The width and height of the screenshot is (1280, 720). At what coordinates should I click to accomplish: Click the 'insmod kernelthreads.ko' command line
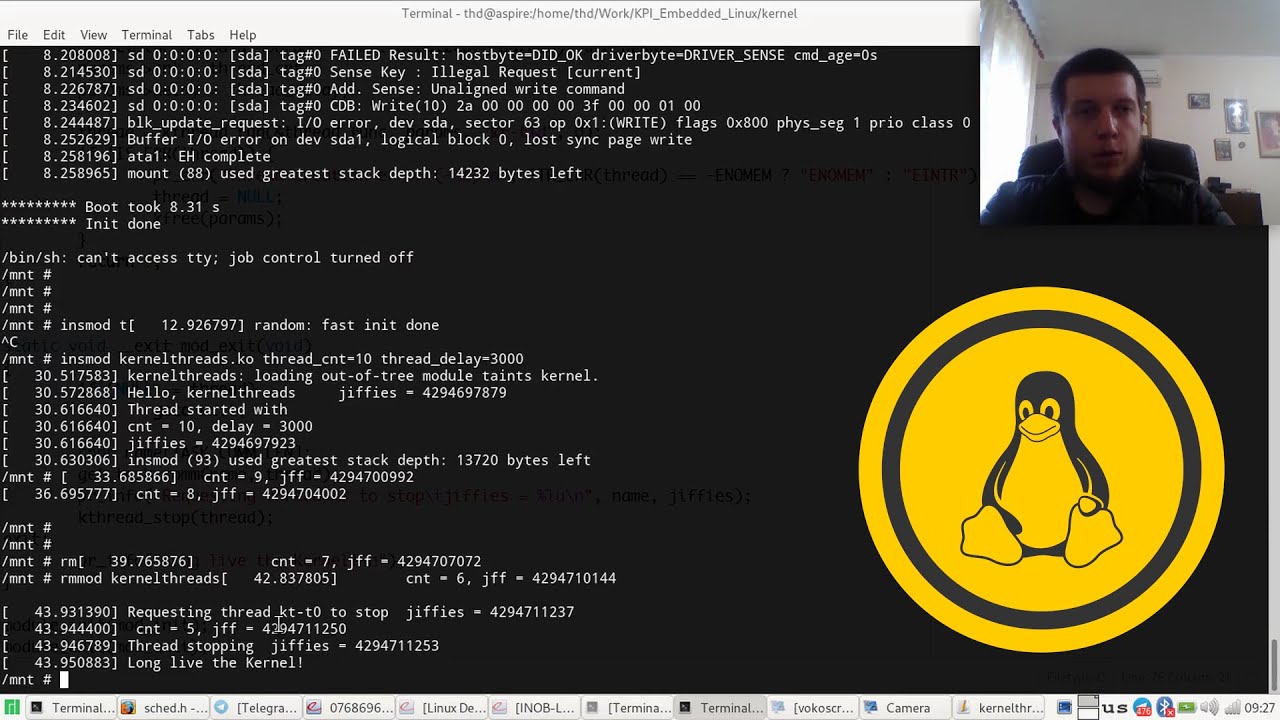tap(262, 359)
